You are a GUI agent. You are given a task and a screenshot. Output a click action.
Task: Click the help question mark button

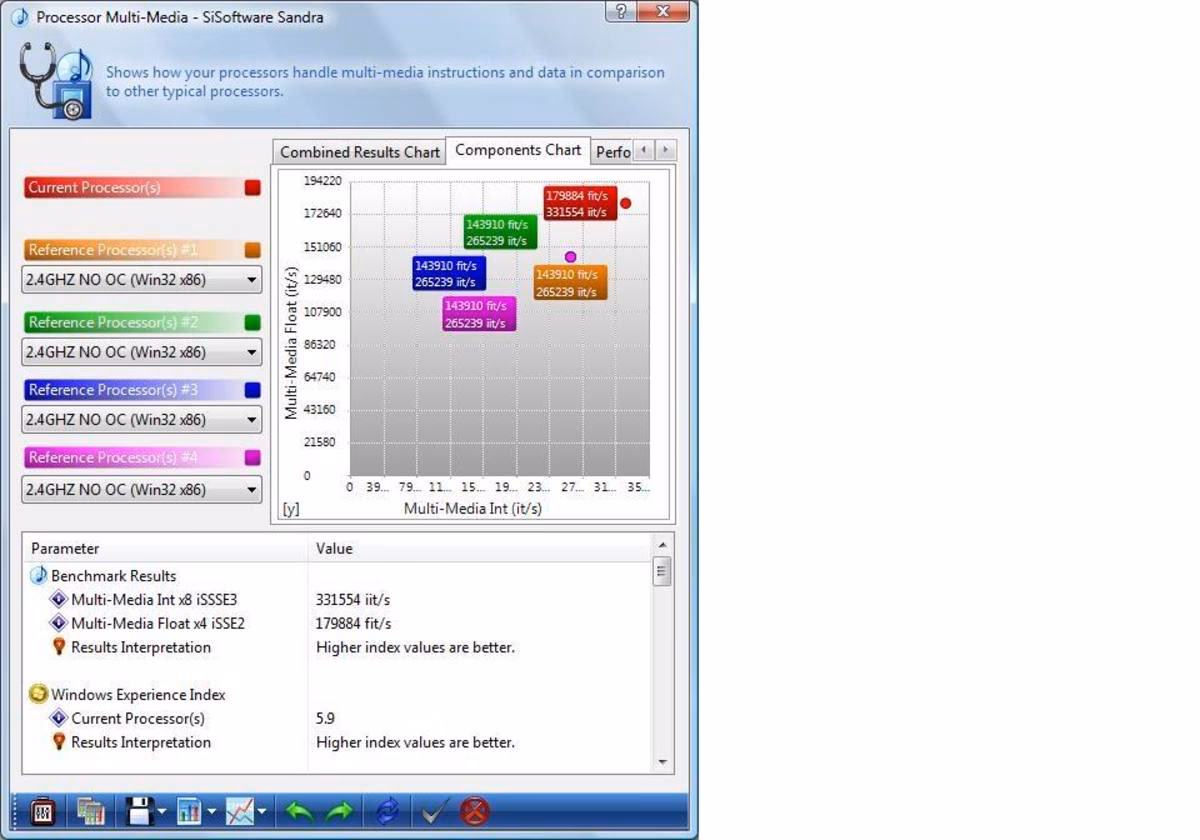coord(621,12)
